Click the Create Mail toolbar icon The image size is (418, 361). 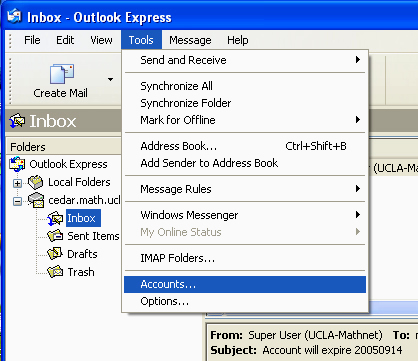(62, 74)
